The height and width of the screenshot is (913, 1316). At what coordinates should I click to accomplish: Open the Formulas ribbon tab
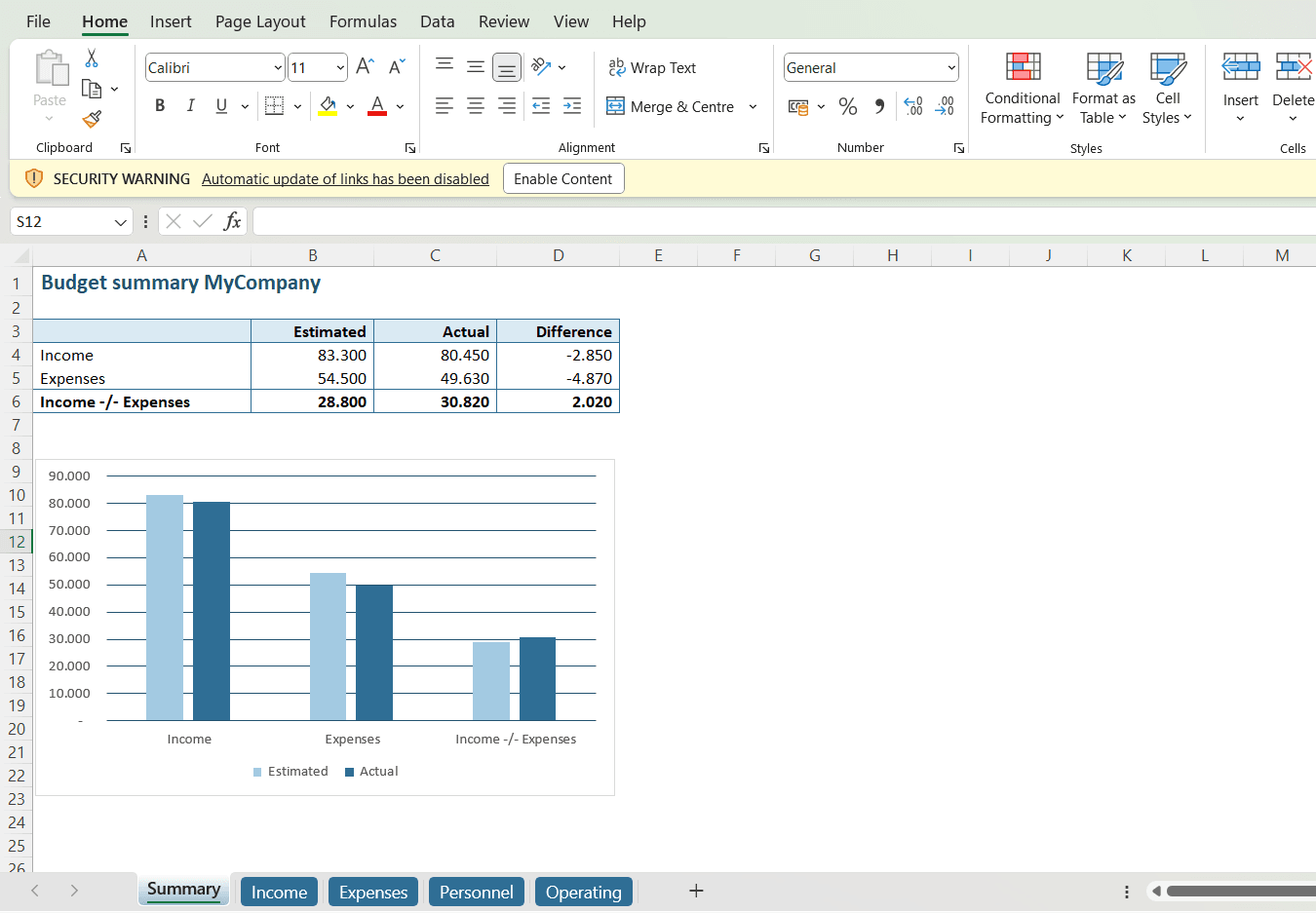pos(363,21)
